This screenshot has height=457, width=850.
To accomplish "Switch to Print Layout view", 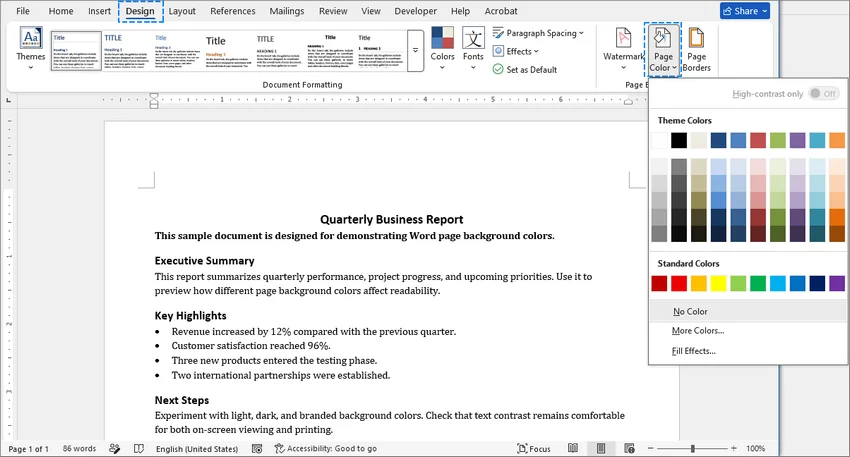I will tap(601, 449).
